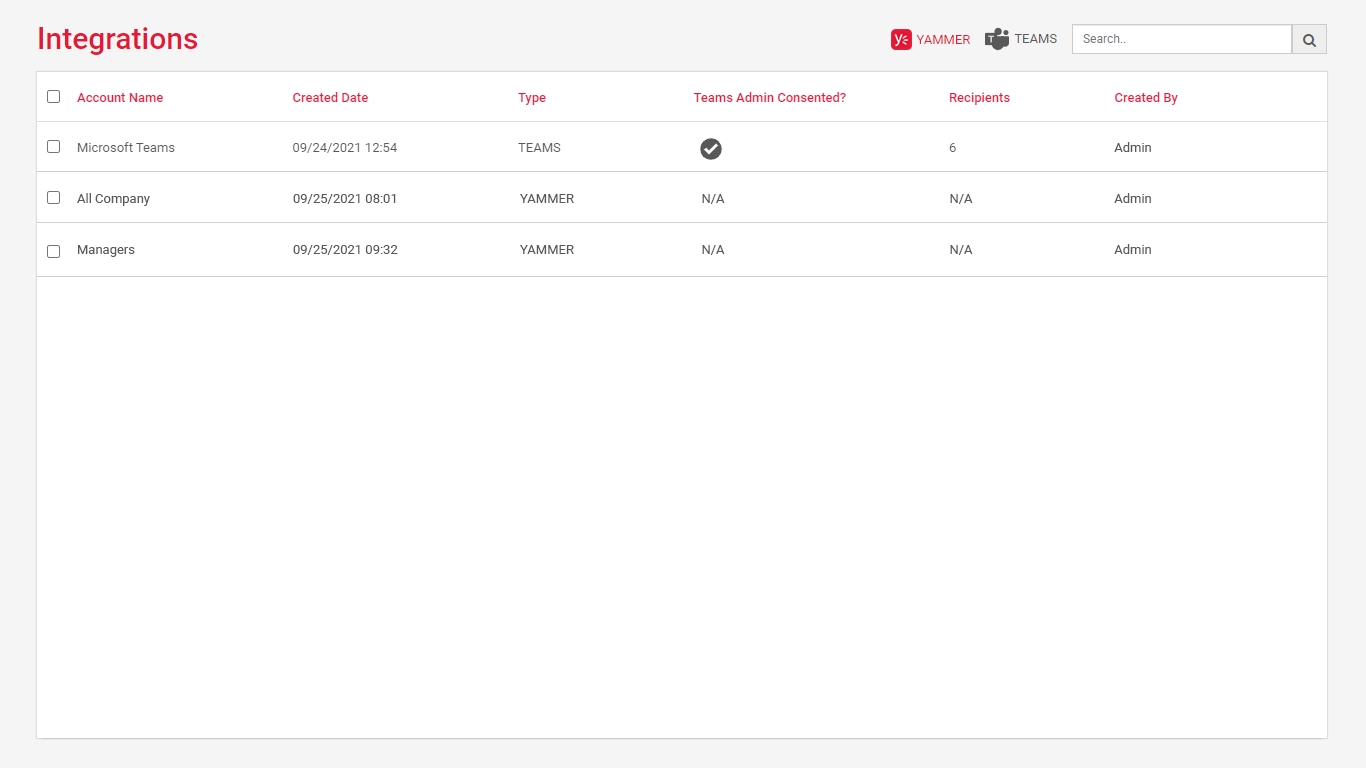Sort by the Created Date column
This screenshot has height=768, width=1366.
330,98
